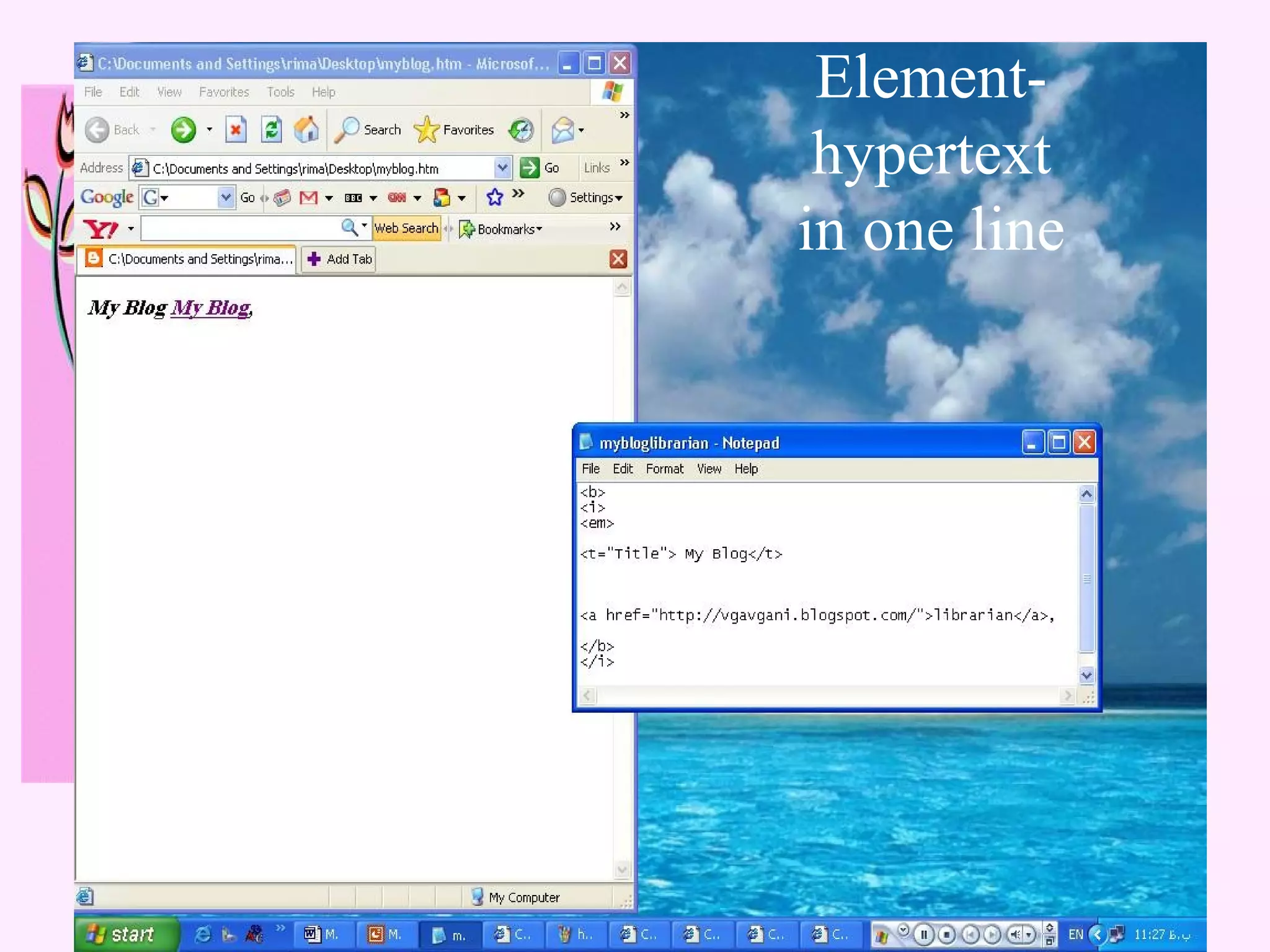Go to Home page icon

point(306,130)
